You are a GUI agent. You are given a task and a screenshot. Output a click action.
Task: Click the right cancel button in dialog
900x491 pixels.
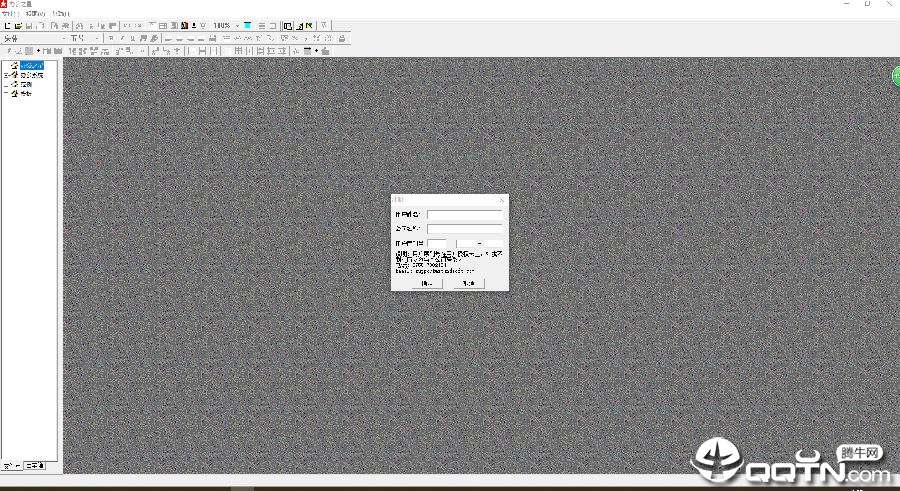click(469, 283)
